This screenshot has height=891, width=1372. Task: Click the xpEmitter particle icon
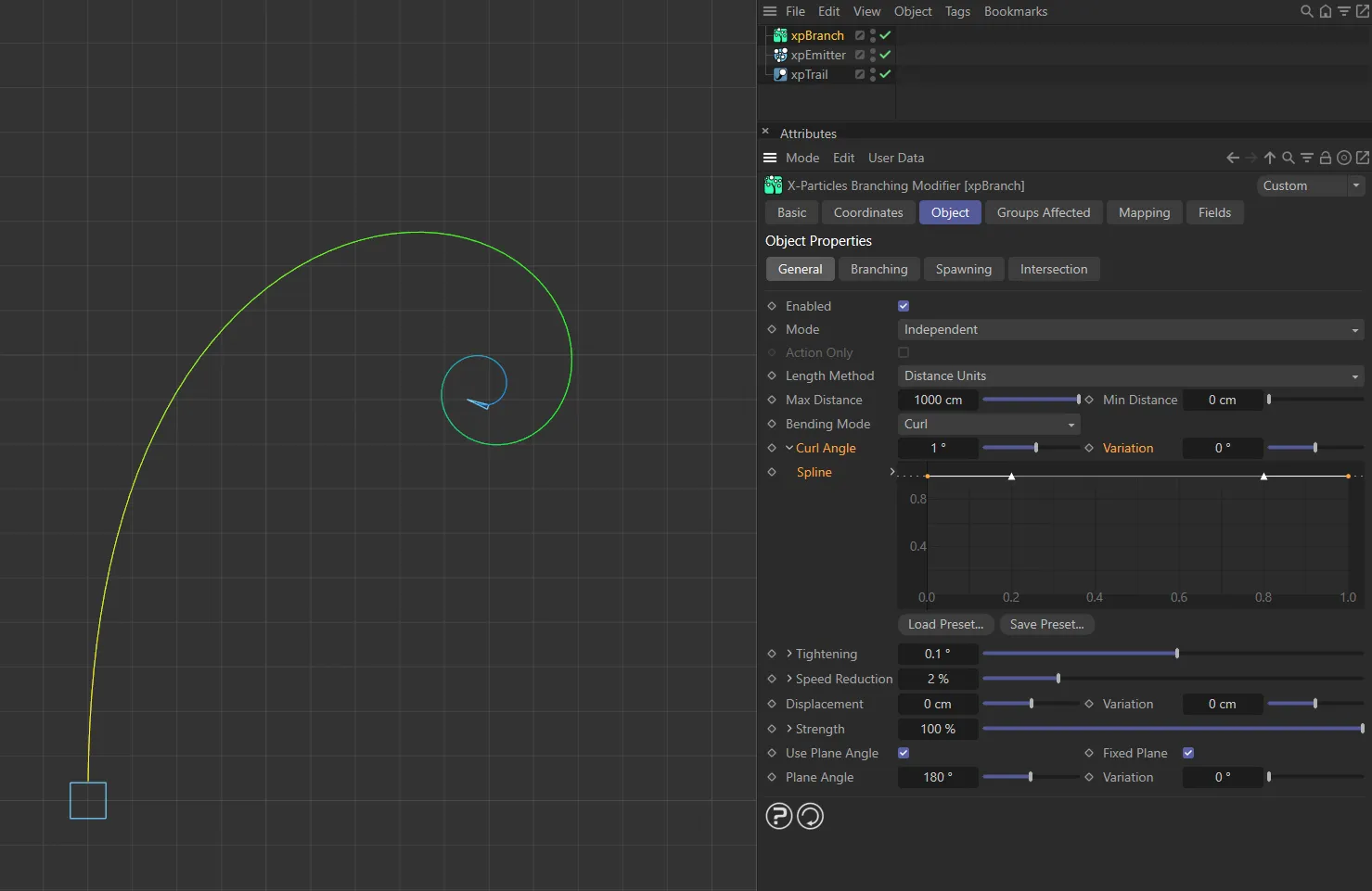(x=779, y=55)
